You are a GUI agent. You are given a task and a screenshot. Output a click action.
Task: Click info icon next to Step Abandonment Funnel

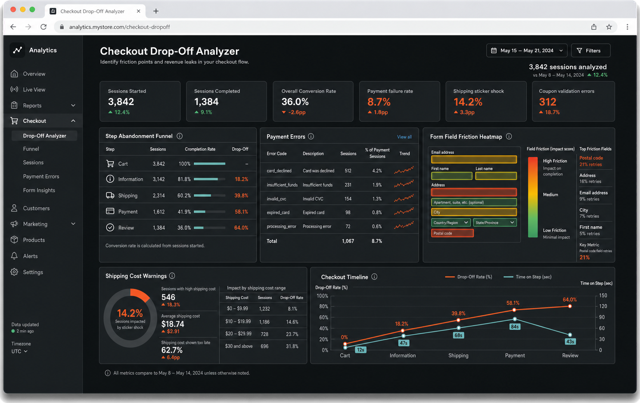[180, 136]
